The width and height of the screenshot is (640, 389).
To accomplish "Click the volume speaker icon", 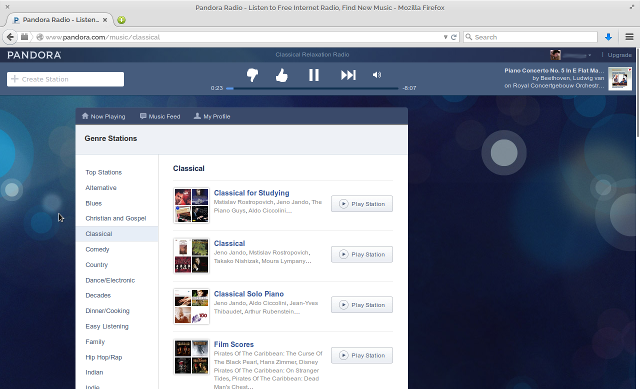I will [x=377, y=75].
